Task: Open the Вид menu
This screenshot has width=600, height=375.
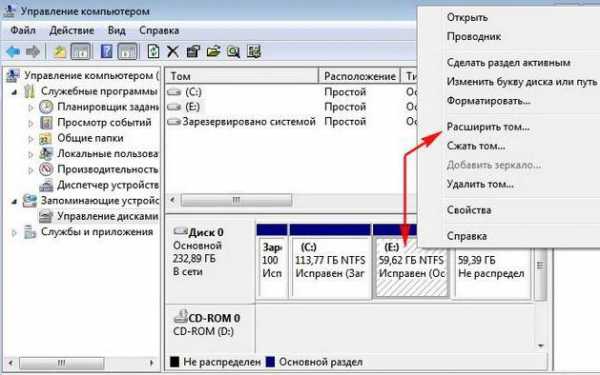Action: pyautogui.click(x=116, y=30)
